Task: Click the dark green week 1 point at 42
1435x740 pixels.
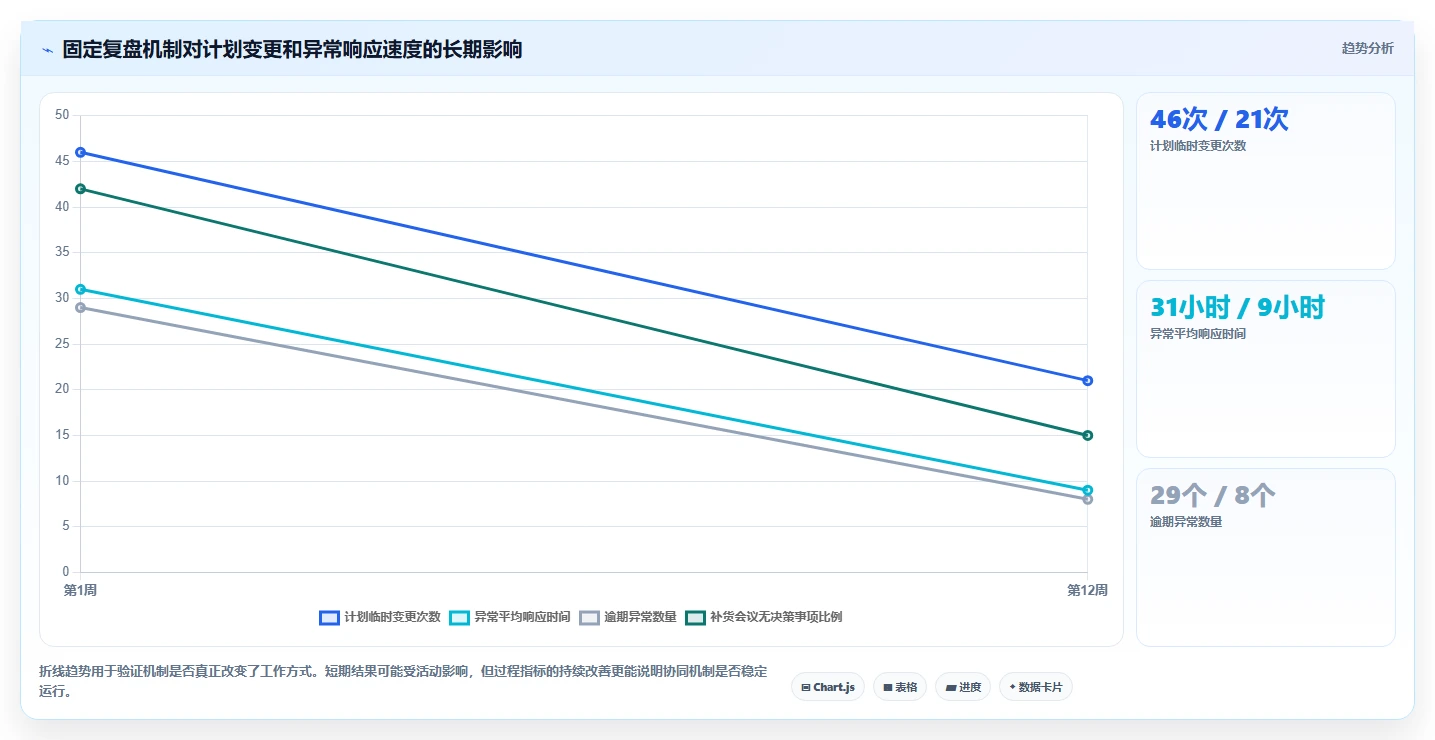Action: [x=80, y=189]
